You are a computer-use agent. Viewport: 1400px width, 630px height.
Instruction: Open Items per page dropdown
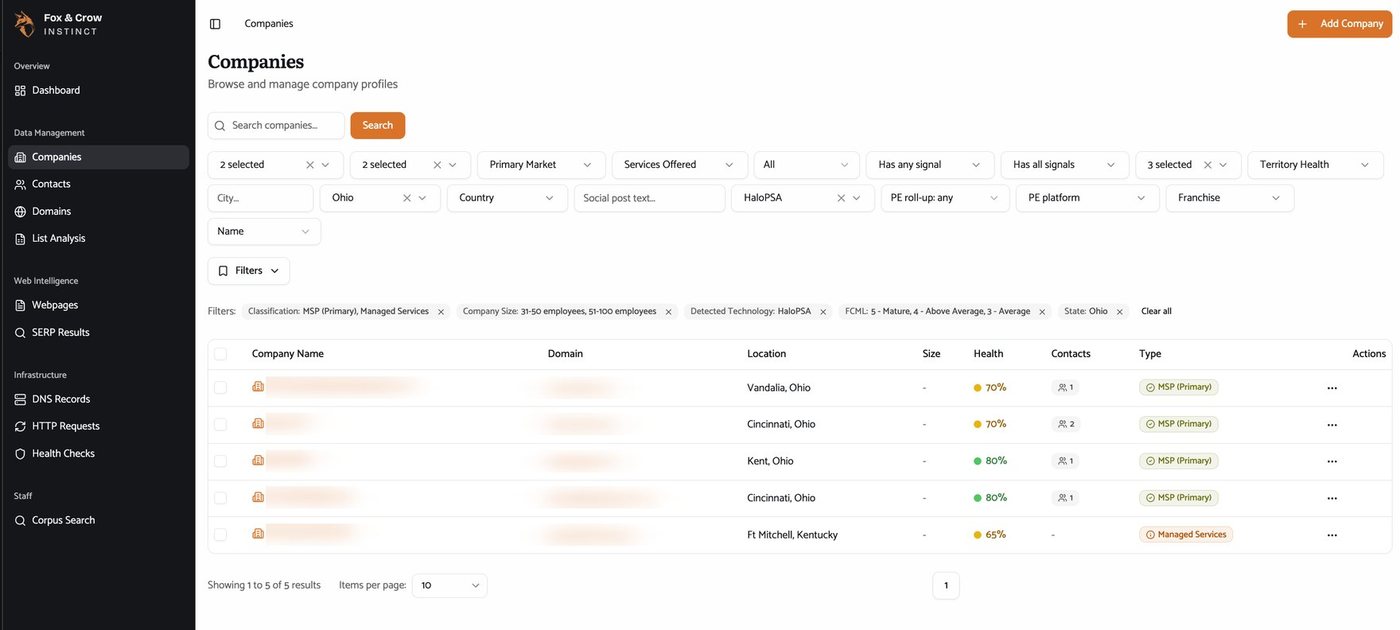click(x=450, y=585)
